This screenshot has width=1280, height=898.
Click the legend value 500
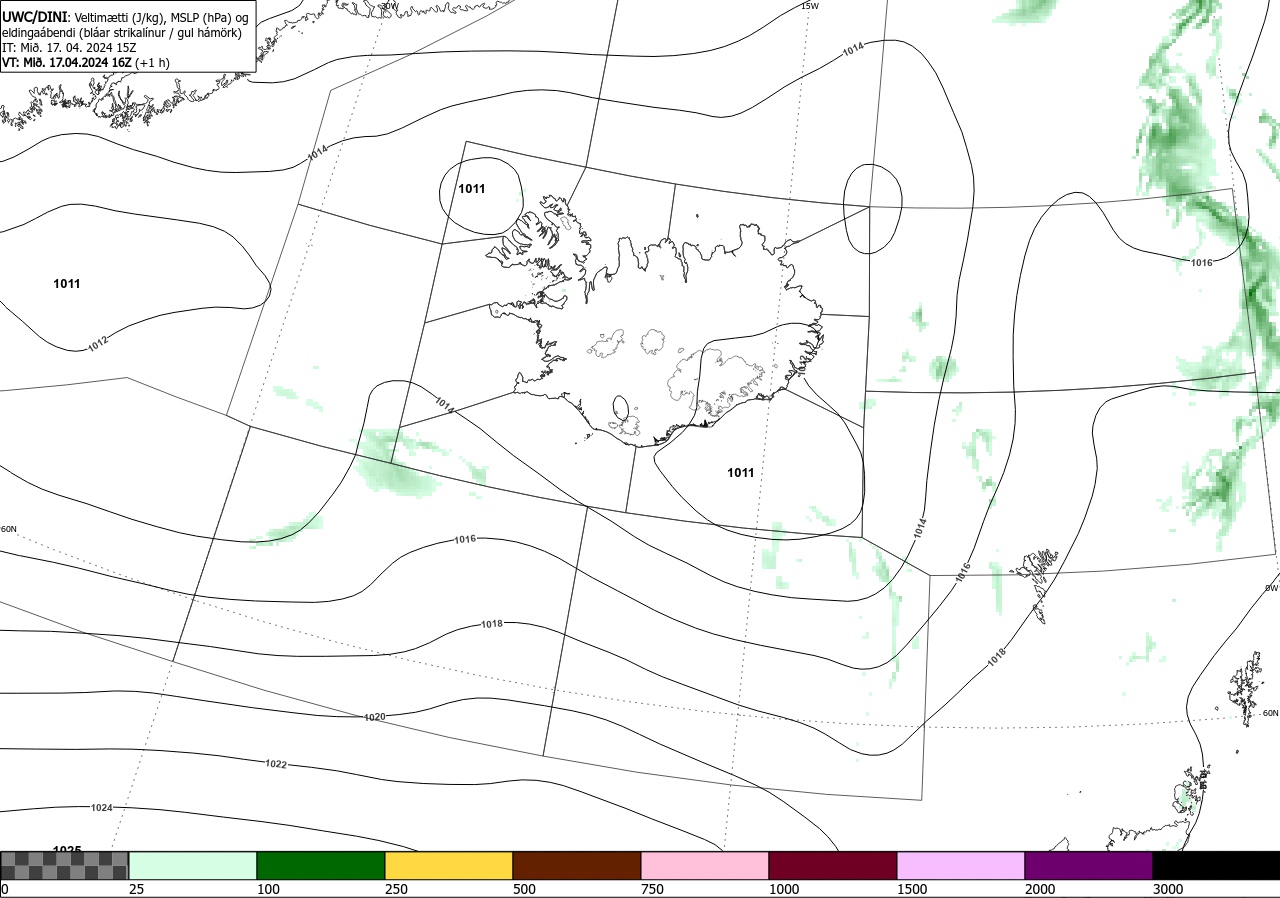(x=524, y=889)
